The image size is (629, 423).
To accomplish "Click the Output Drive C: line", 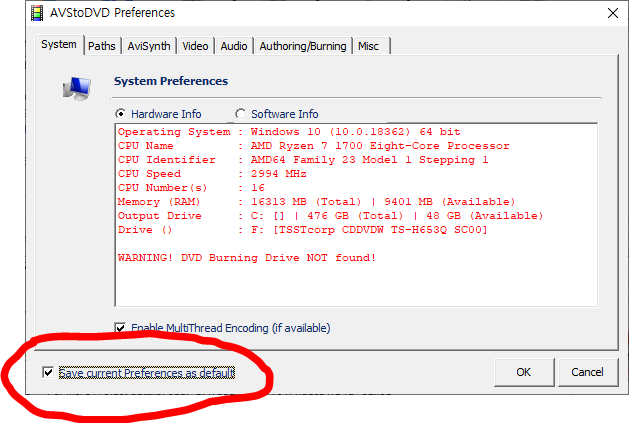I will (x=331, y=216).
